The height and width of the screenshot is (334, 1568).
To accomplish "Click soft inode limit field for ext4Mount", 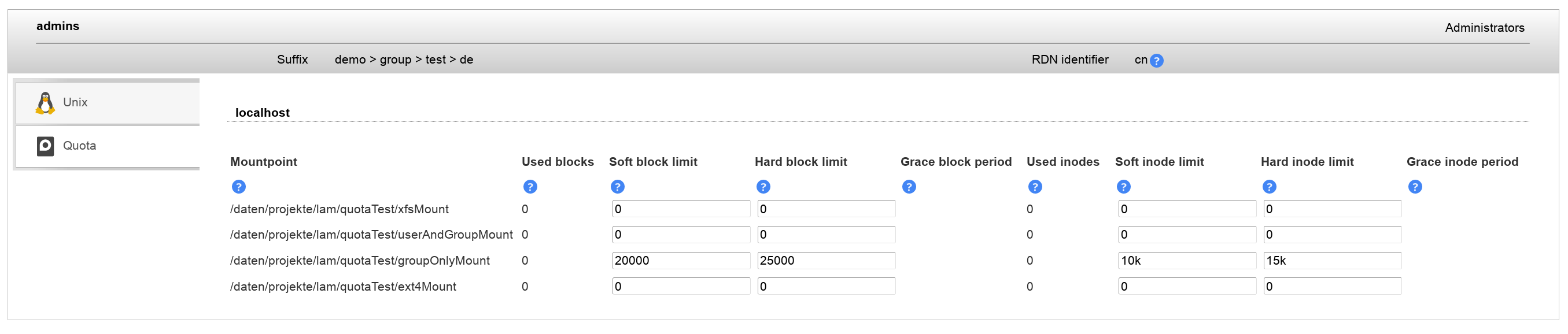I will click(x=1186, y=287).
